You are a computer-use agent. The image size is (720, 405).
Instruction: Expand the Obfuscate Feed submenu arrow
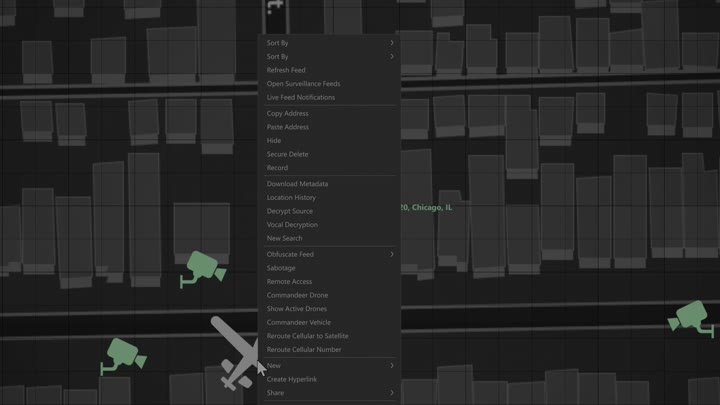391,255
